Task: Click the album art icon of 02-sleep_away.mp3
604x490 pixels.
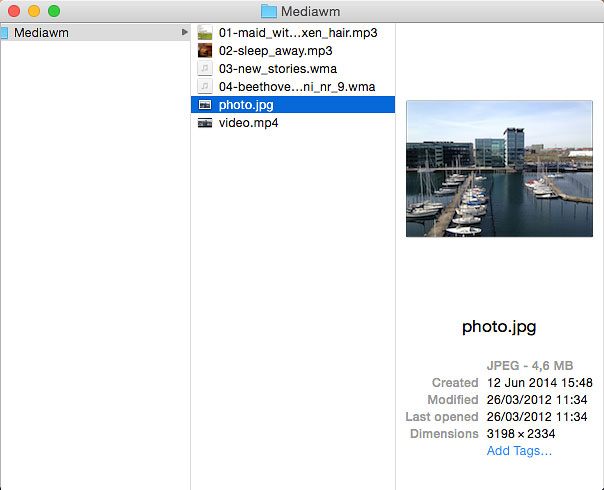Action: click(x=205, y=50)
